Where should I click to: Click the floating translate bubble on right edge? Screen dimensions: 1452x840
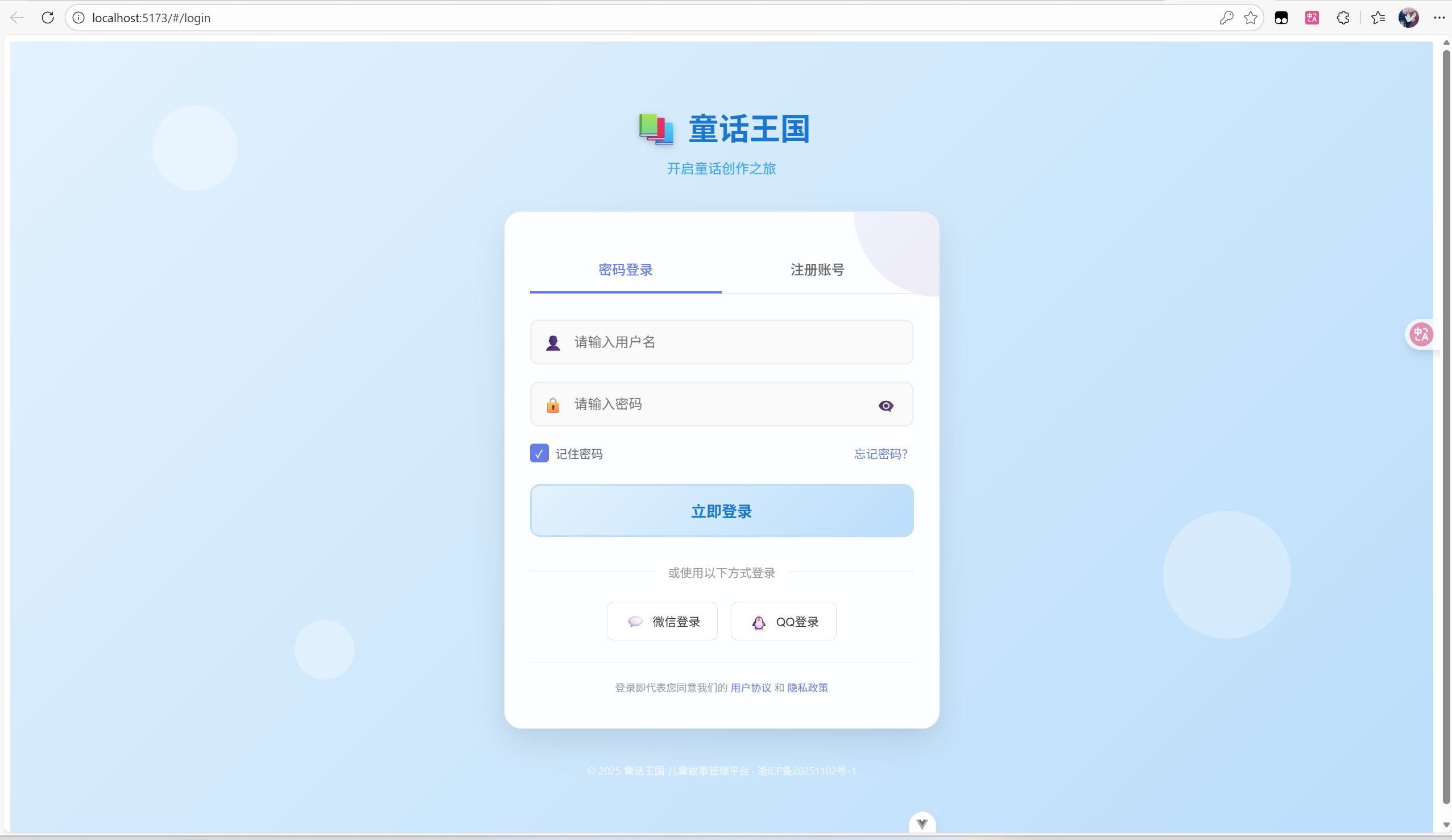point(1421,334)
